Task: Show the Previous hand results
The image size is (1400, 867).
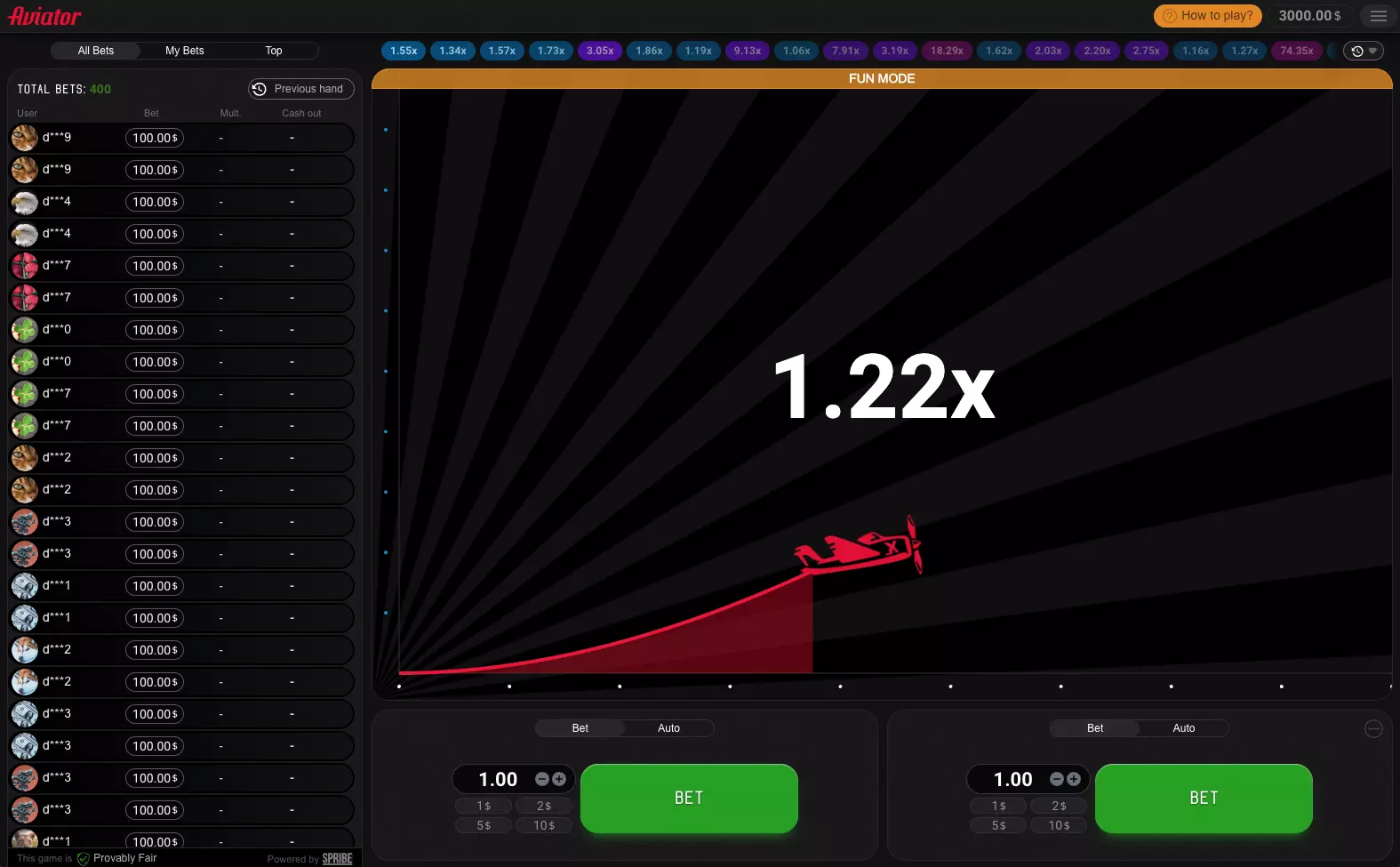Action: 300,89
